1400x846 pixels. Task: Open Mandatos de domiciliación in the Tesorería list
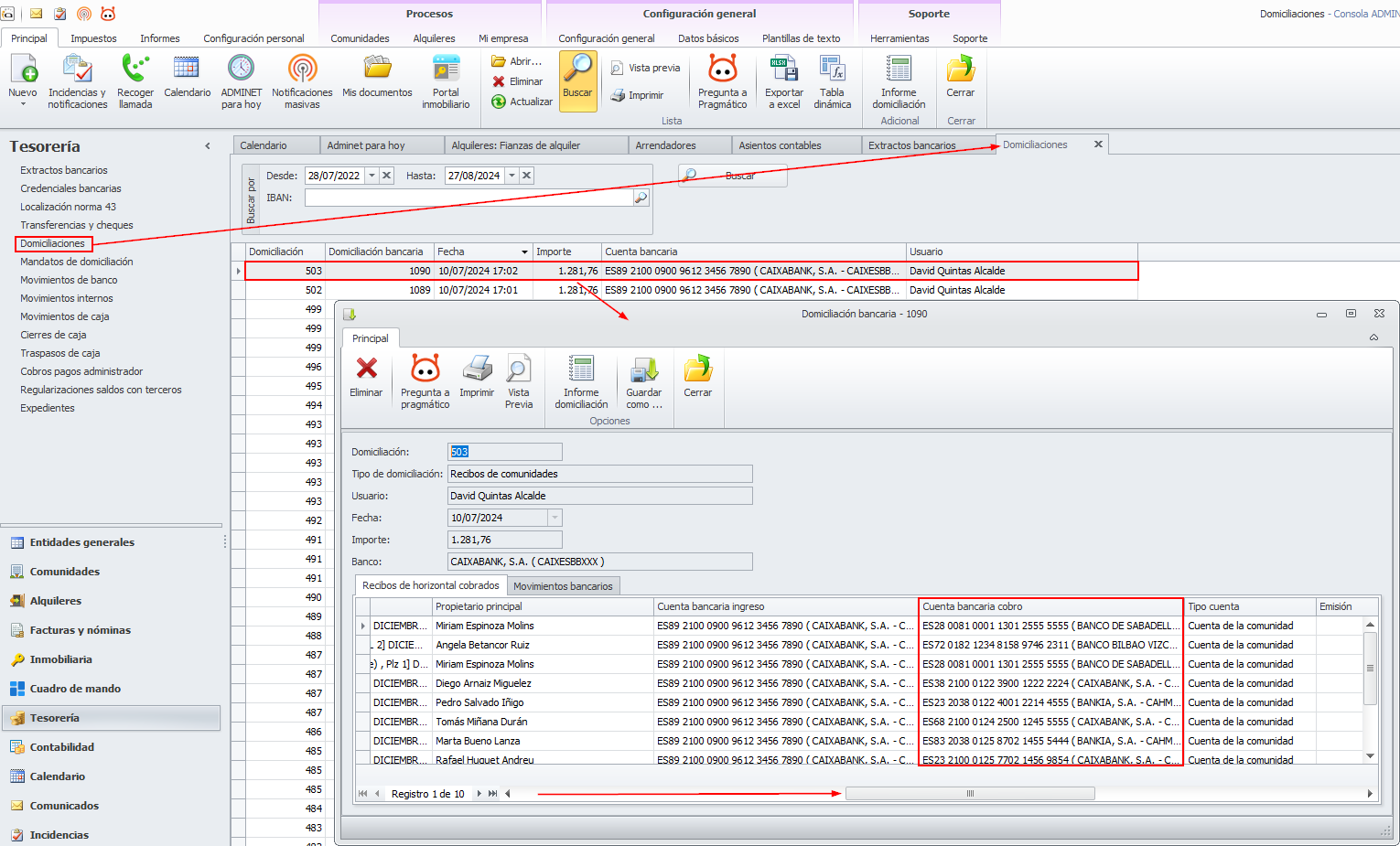77,262
